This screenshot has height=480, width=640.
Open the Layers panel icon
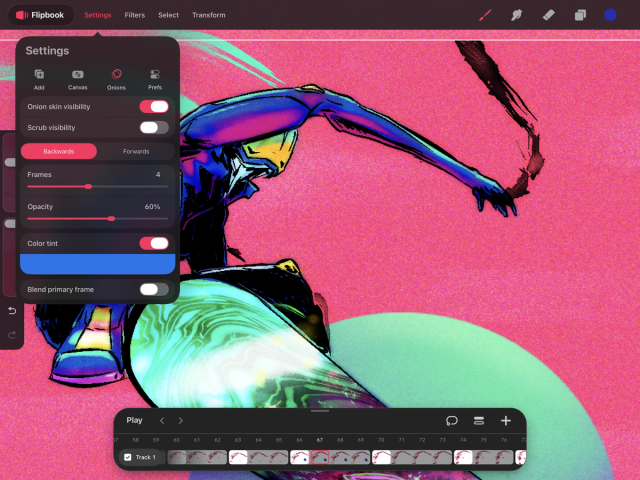(x=580, y=15)
